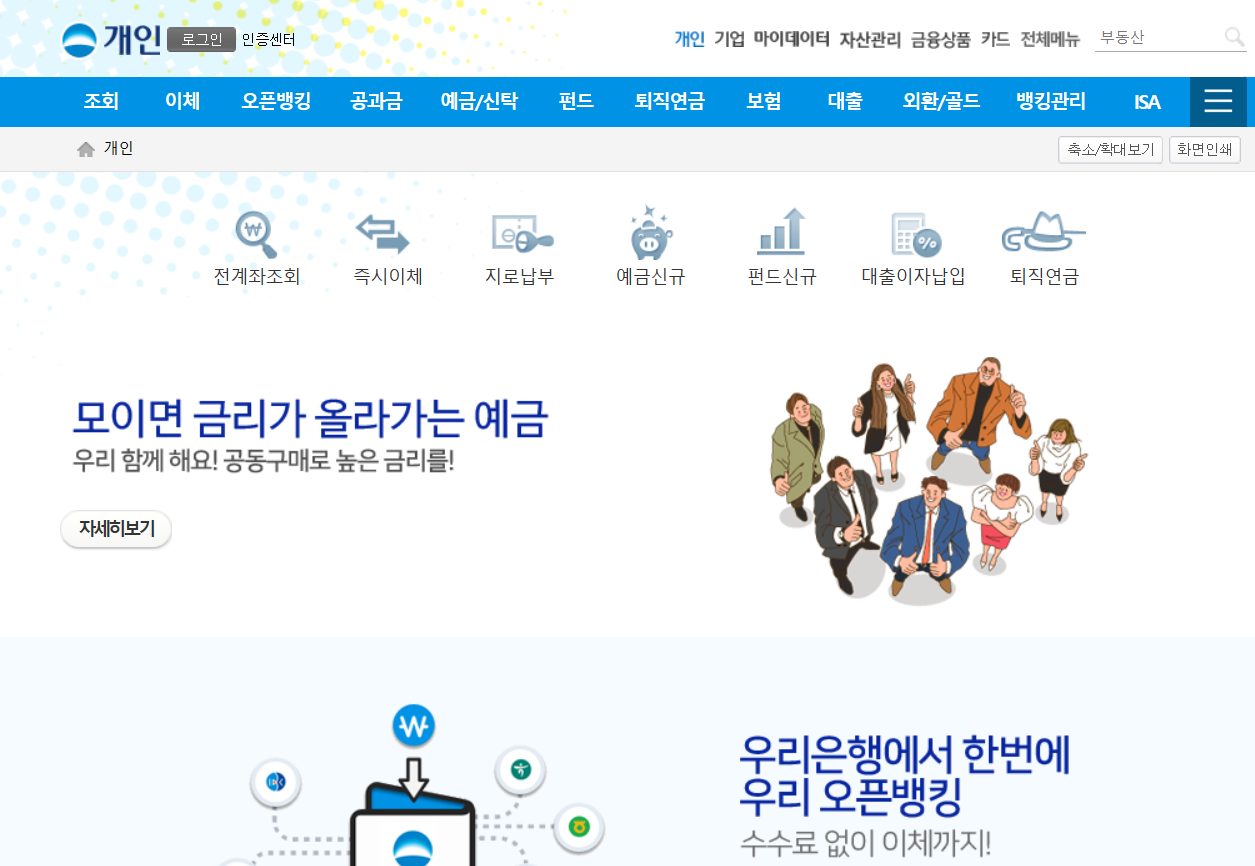Expand the full menu with the hamburger icon
1255x866 pixels.
pyautogui.click(x=1218, y=101)
